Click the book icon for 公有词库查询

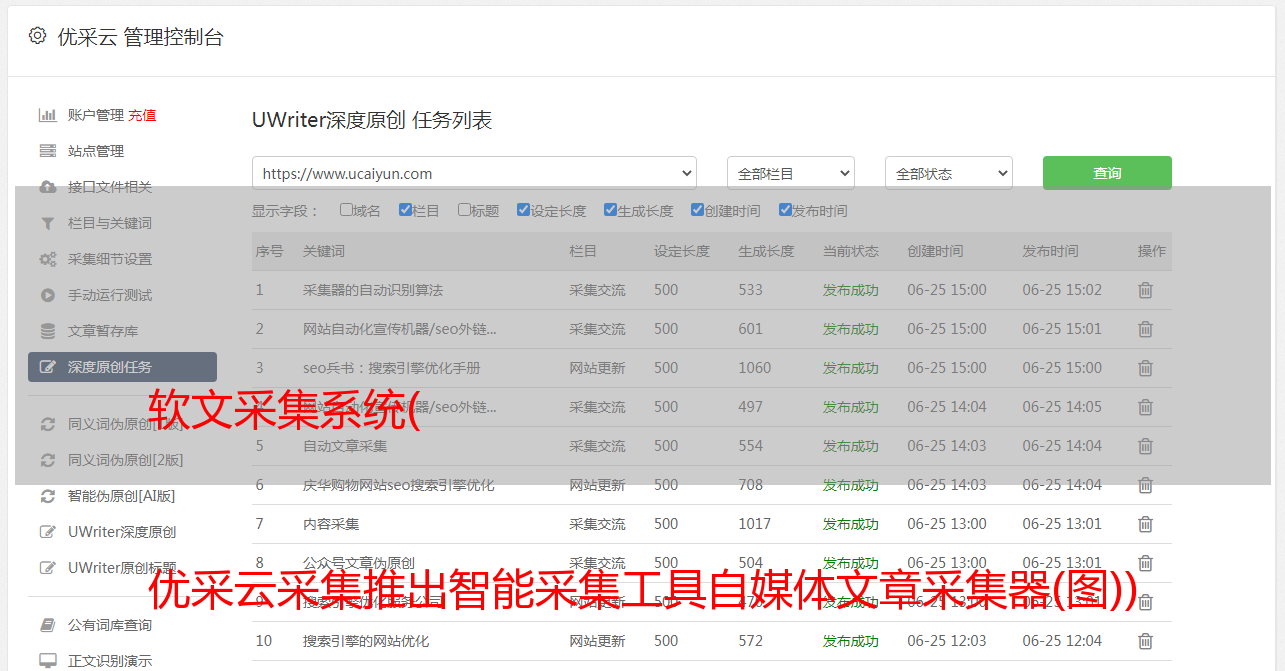click(x=47, y=625)
